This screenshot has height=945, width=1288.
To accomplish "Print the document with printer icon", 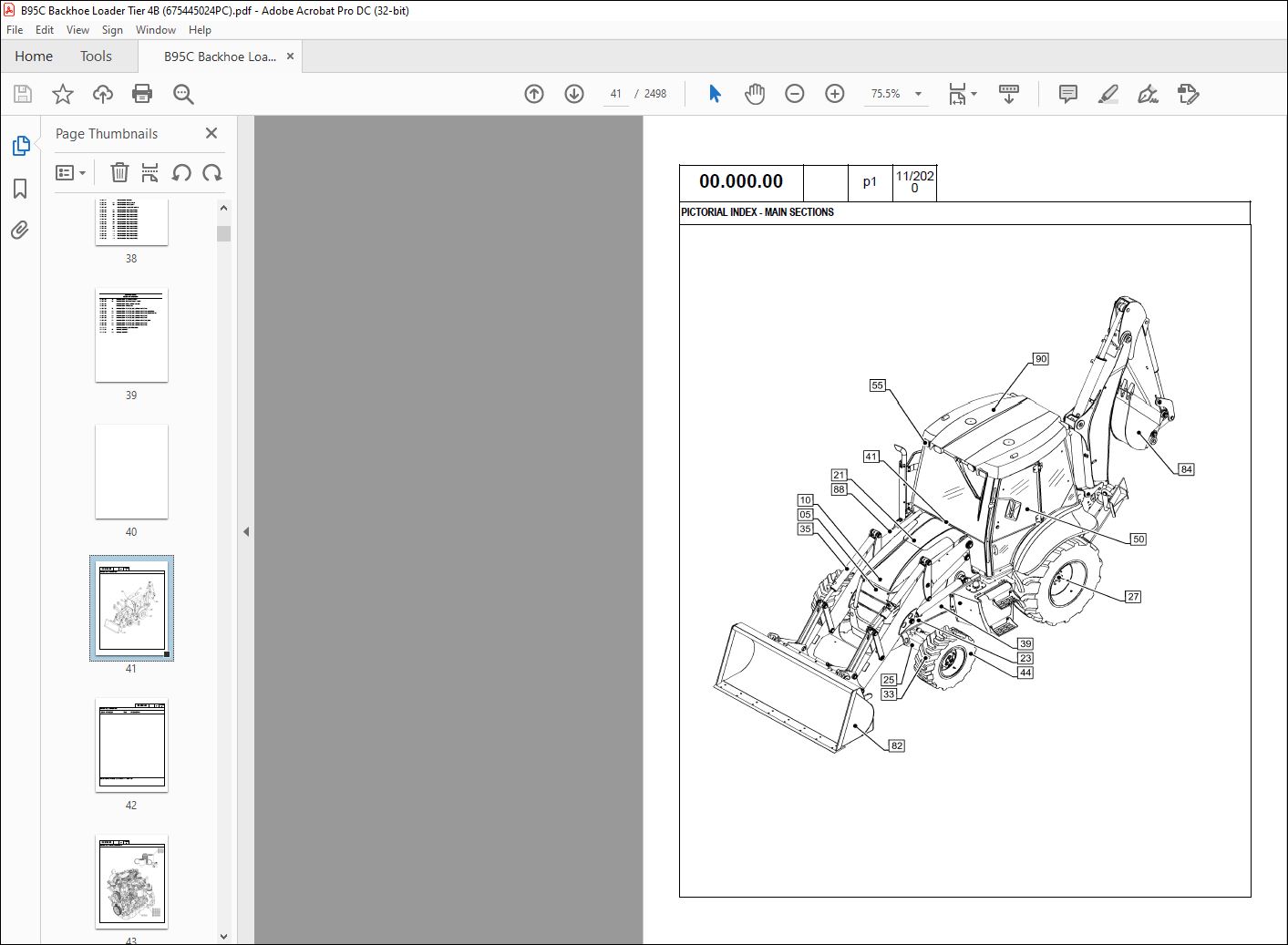I will 142,94.
